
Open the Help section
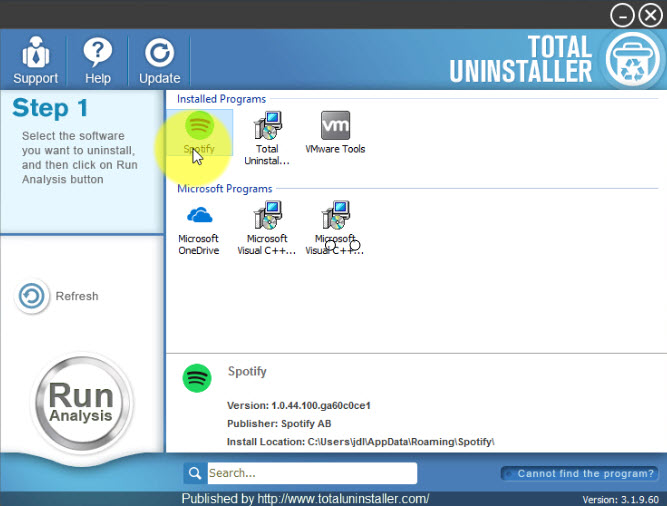(x=97, y=60)
